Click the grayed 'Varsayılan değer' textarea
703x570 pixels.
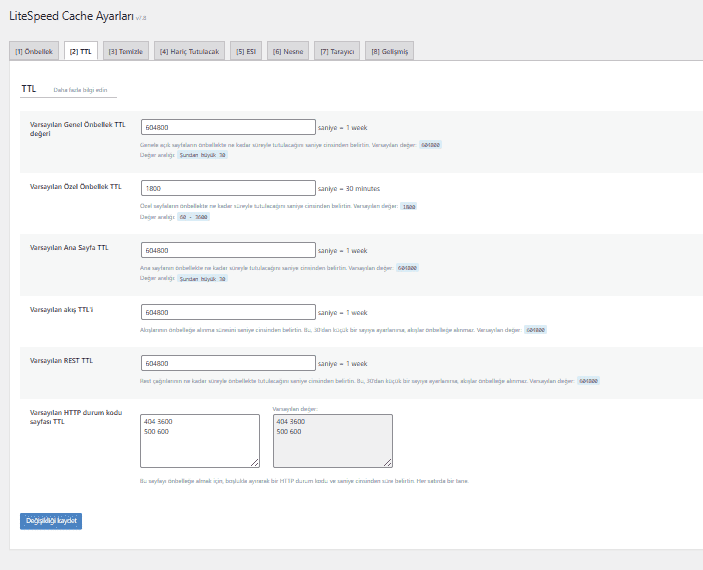pos(332,441)
